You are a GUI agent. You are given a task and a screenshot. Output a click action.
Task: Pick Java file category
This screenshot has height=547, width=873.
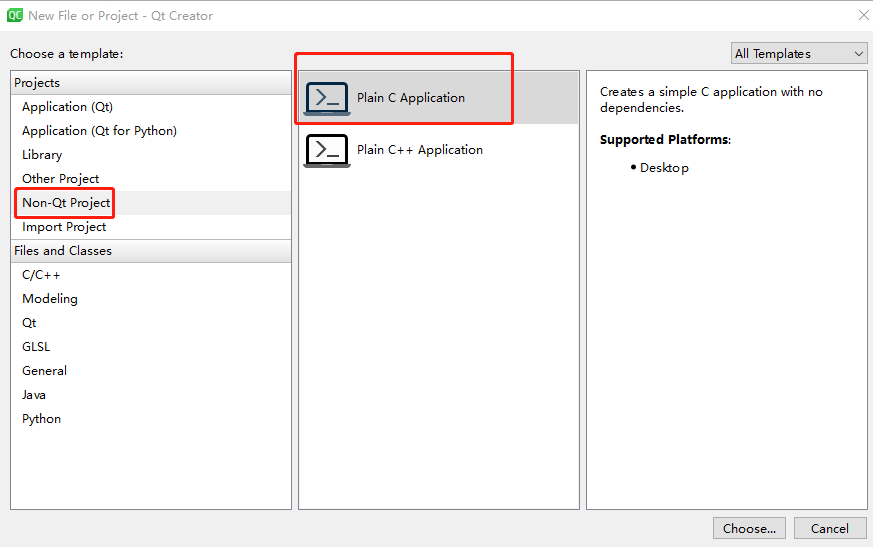[34, 395]
